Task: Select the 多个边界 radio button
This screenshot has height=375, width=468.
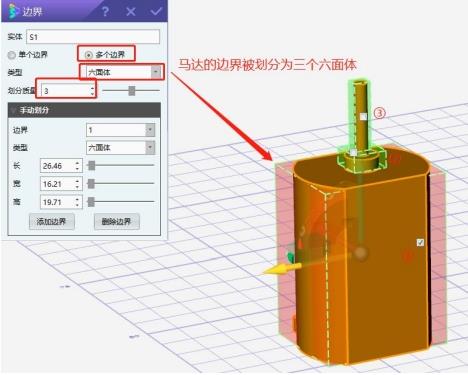Action: [x=88, y=55]
